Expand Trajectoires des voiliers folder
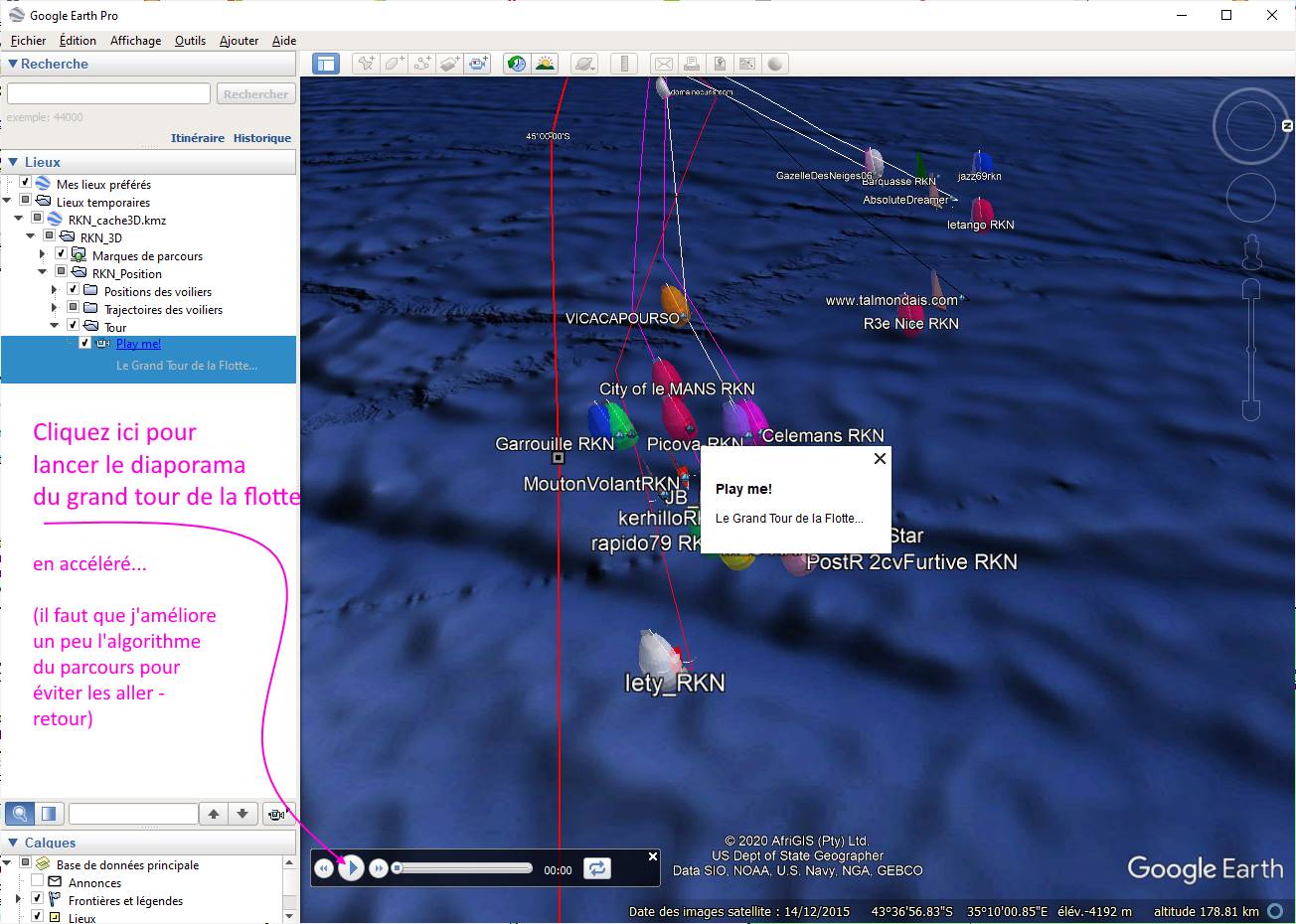 click(55, 308)
